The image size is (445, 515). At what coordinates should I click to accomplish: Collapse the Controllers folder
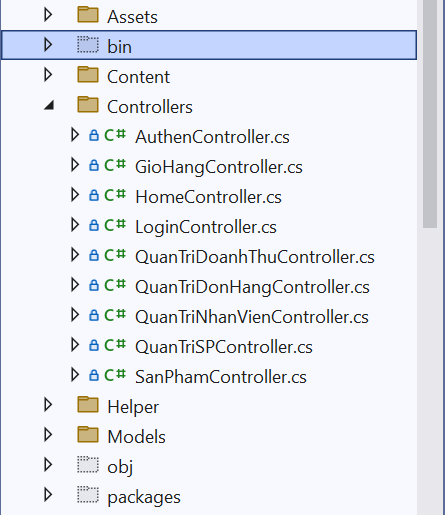[49, 105]
